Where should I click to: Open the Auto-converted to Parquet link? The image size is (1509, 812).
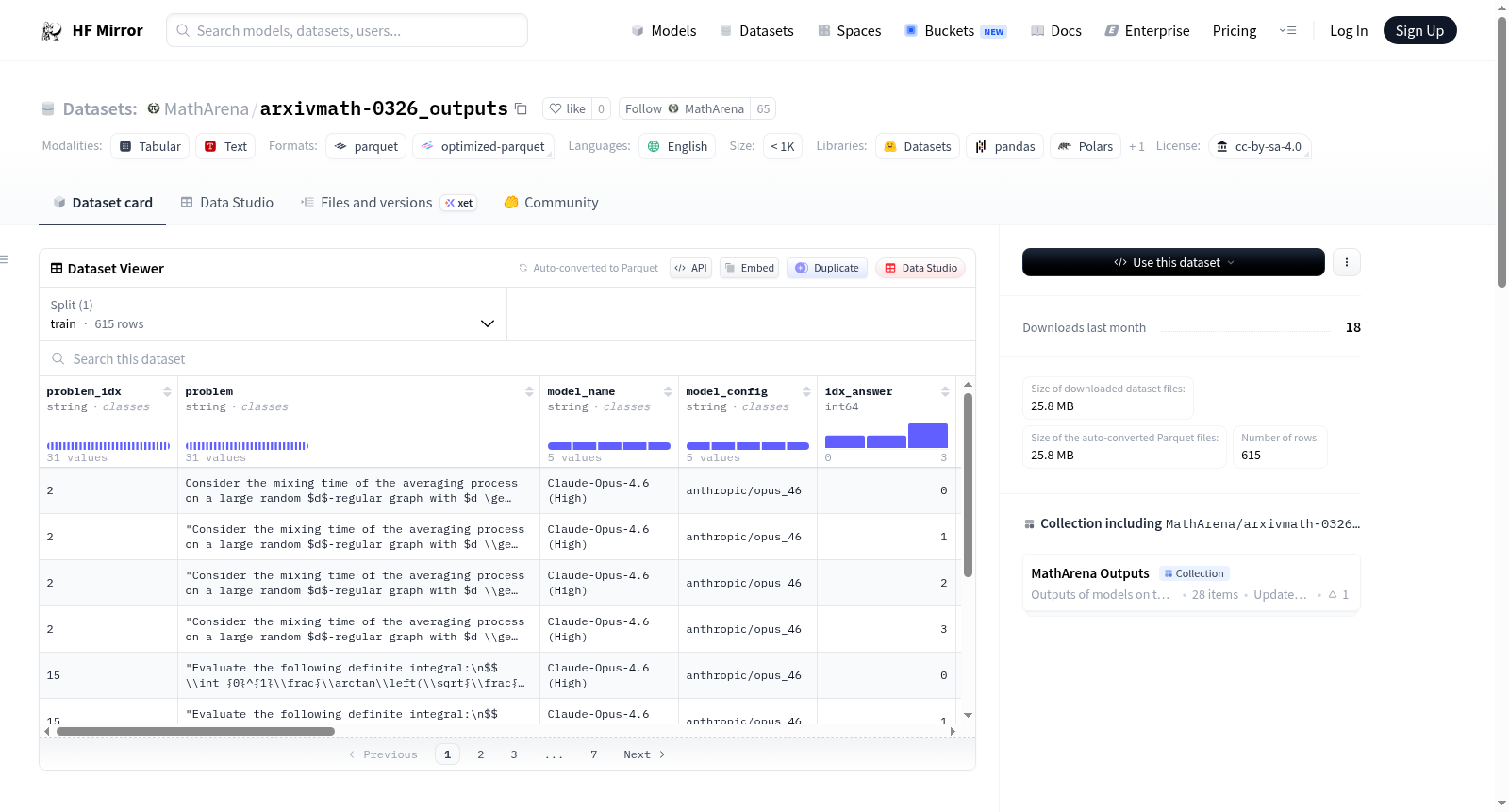click(595, 268)
